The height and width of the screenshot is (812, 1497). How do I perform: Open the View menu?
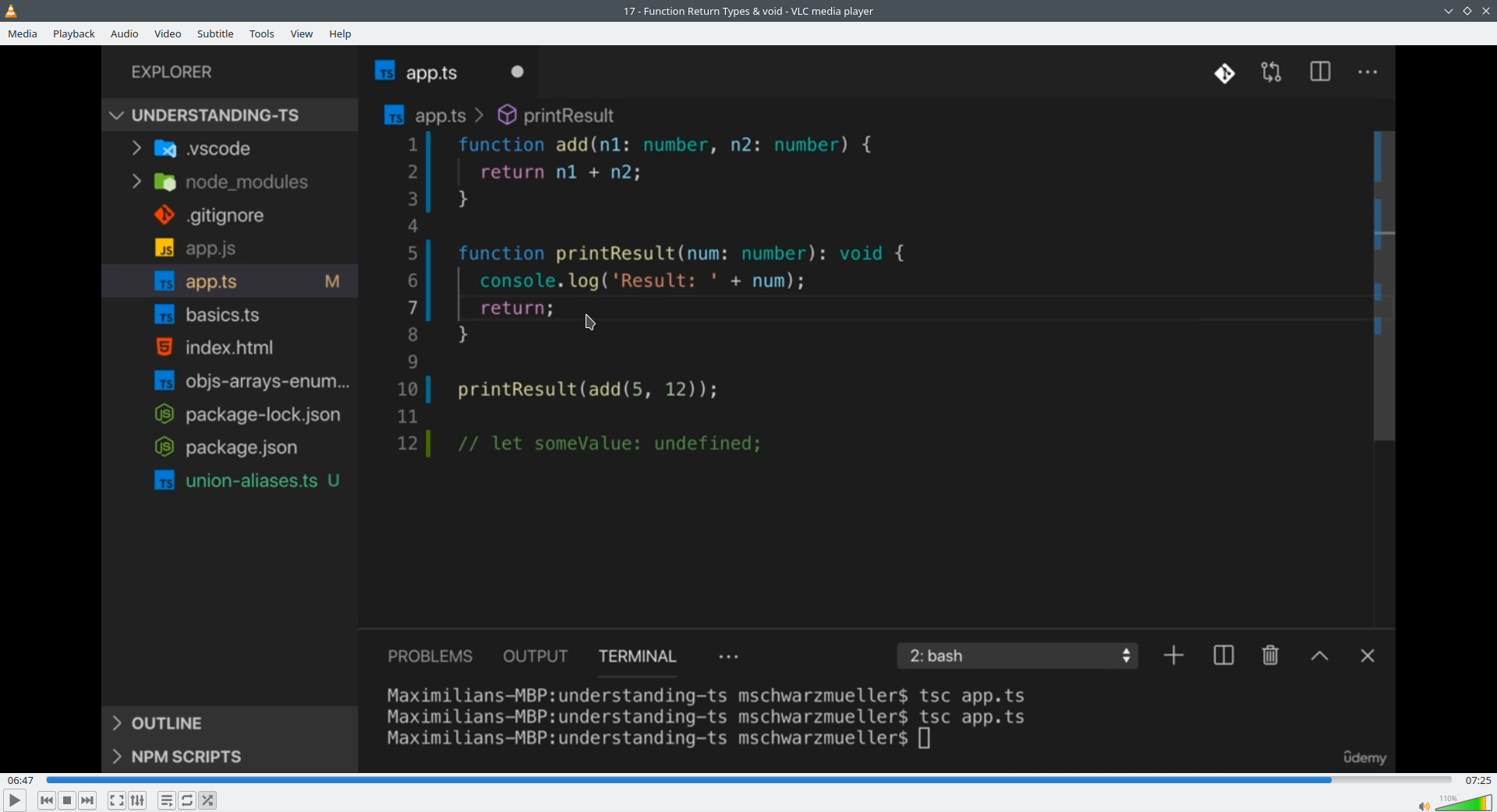point(302,34)
